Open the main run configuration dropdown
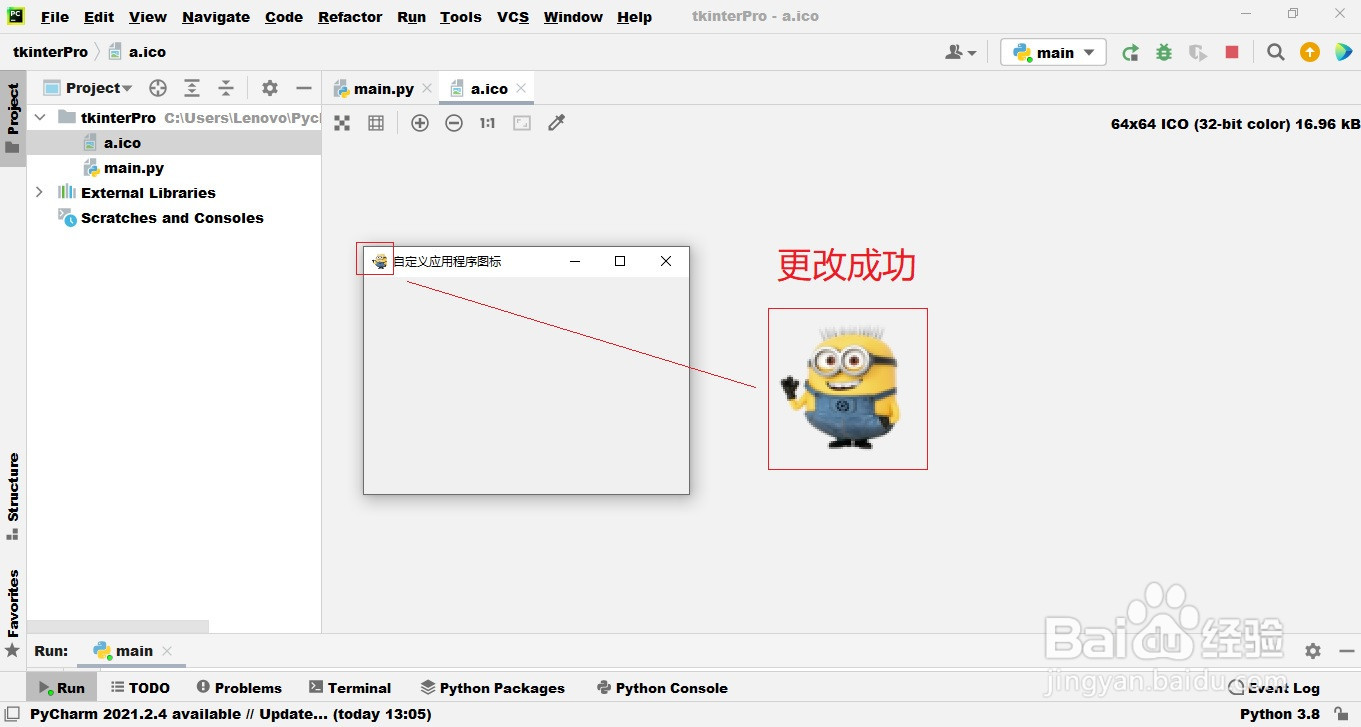The height and width of the screenshot is (727, 1361). pyautogui.click(x=1053, y=52)
